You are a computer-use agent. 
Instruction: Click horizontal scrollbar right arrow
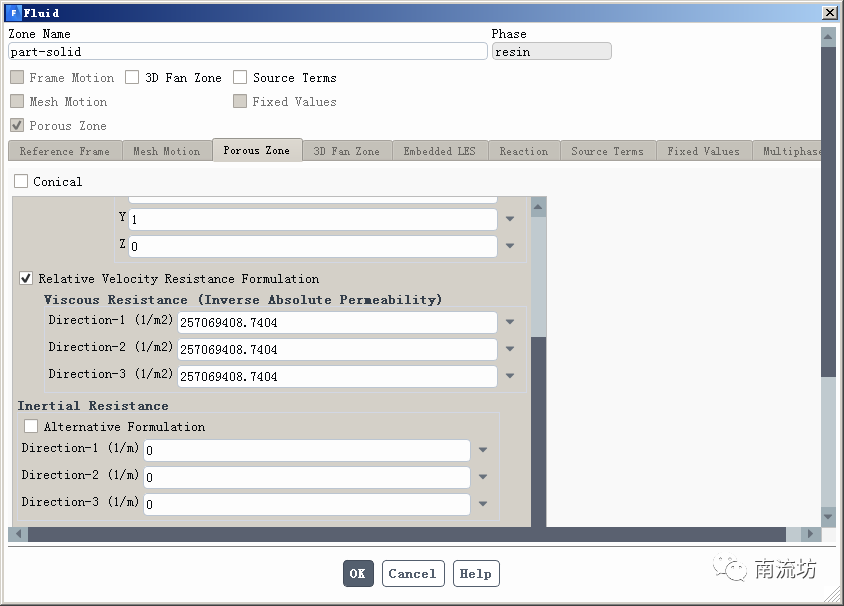click(x=808, y=535)
